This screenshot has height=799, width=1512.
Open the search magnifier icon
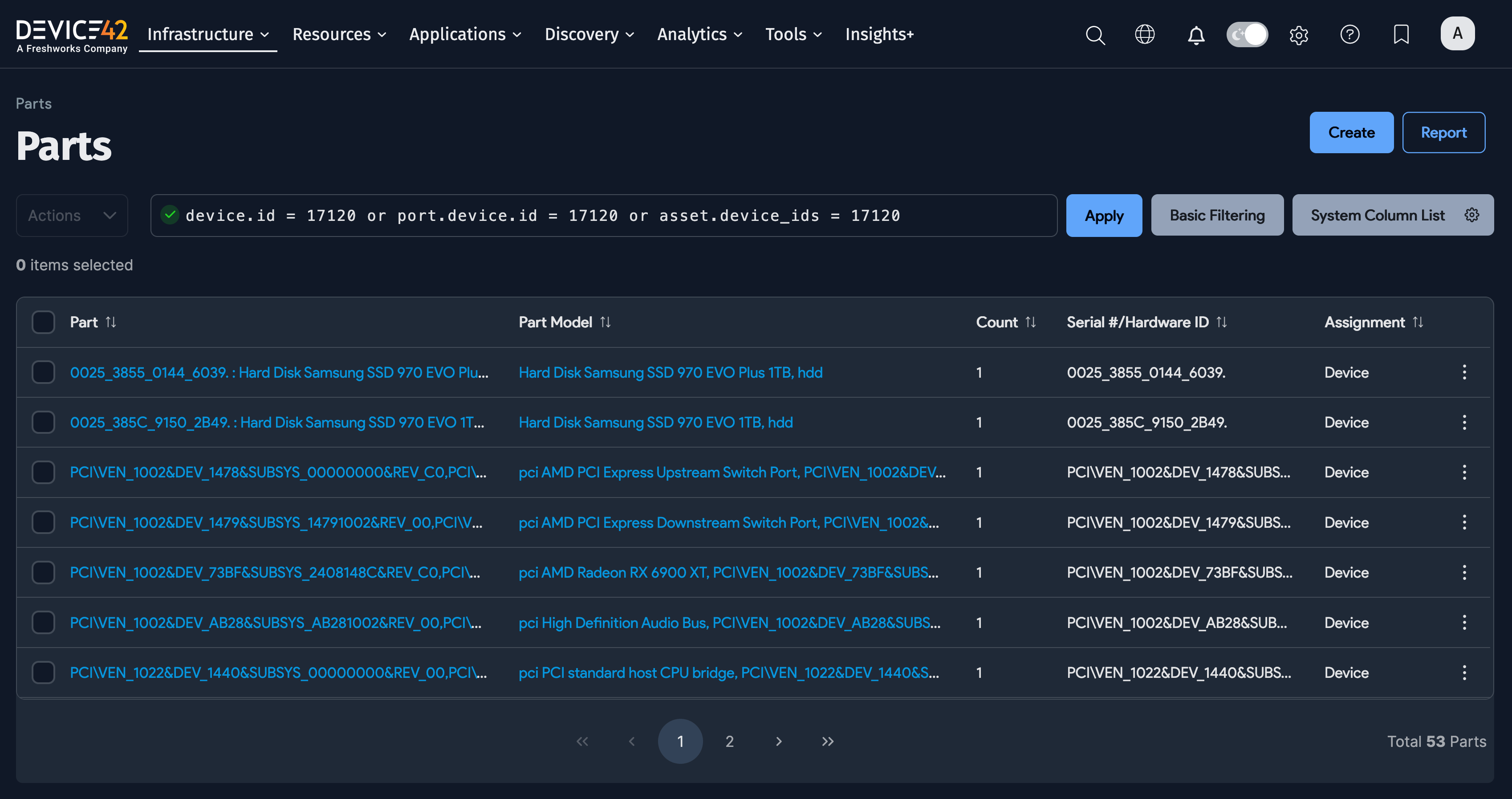(x=1095, y=35)
